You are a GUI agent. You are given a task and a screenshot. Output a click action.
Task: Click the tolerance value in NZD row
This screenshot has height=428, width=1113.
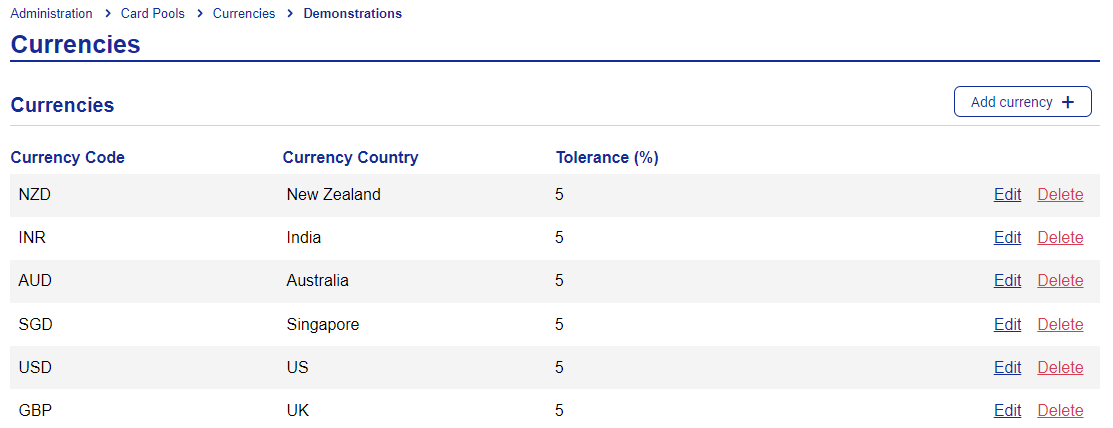coord(559,194)
